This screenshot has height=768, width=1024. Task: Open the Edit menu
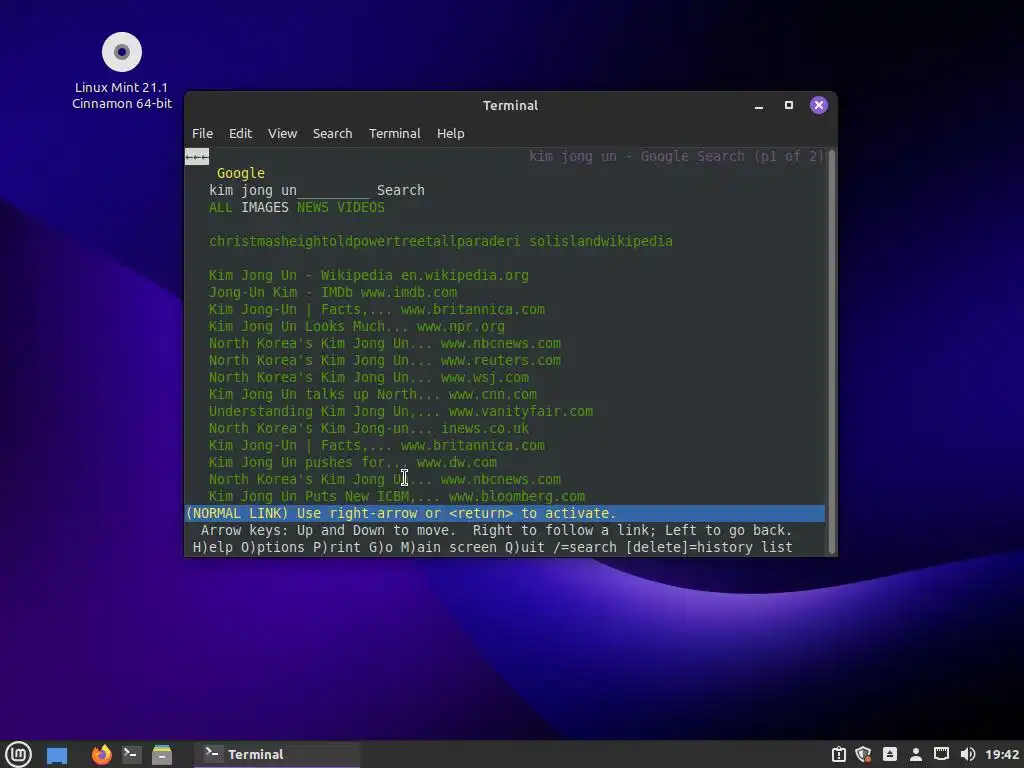240,133
